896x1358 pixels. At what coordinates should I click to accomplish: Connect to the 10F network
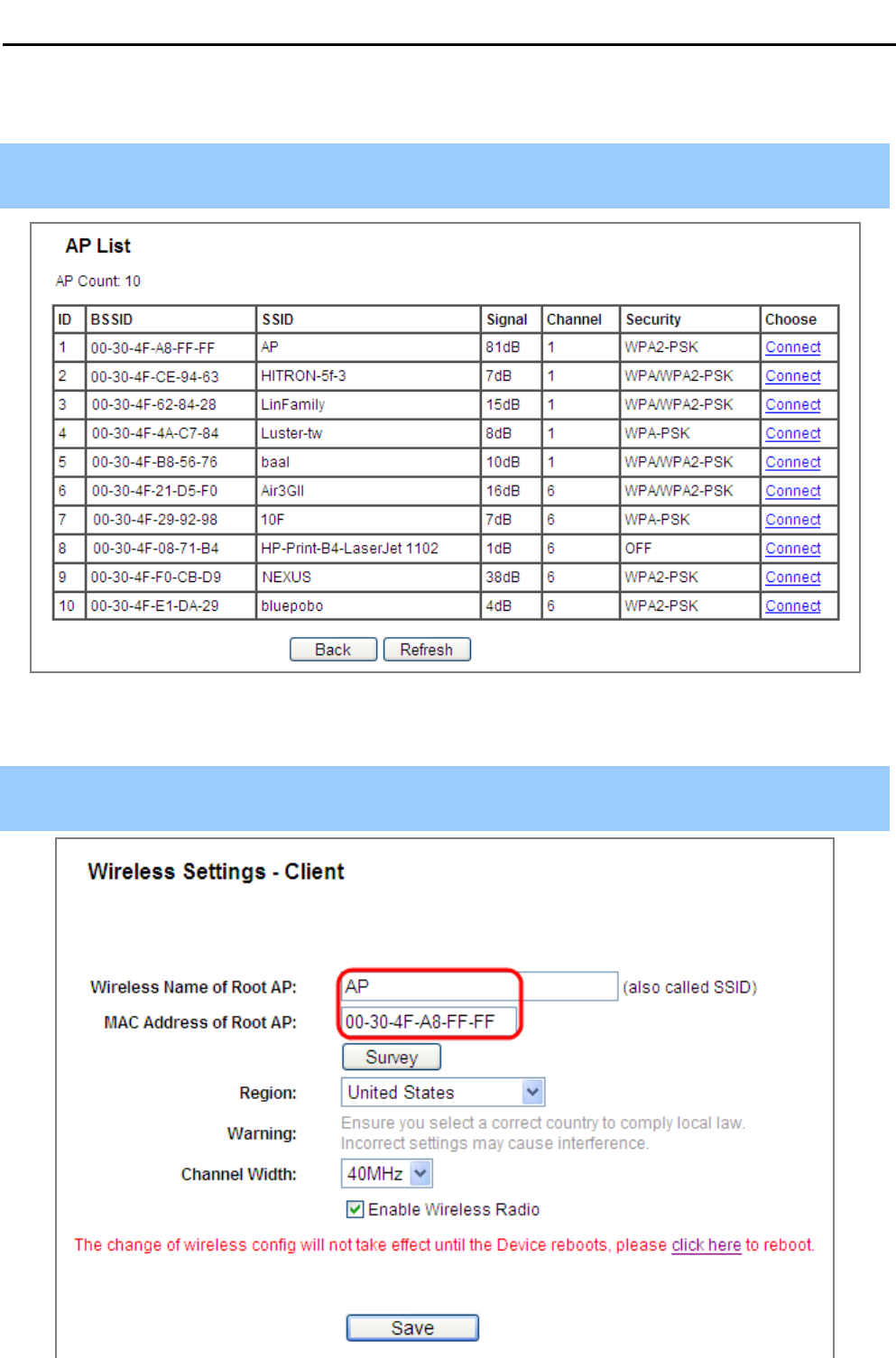[792, 521]
